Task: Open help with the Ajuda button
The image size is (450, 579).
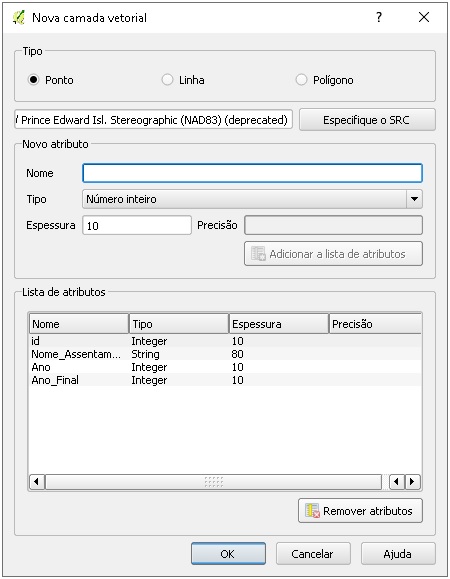Action: coord(398,554)
